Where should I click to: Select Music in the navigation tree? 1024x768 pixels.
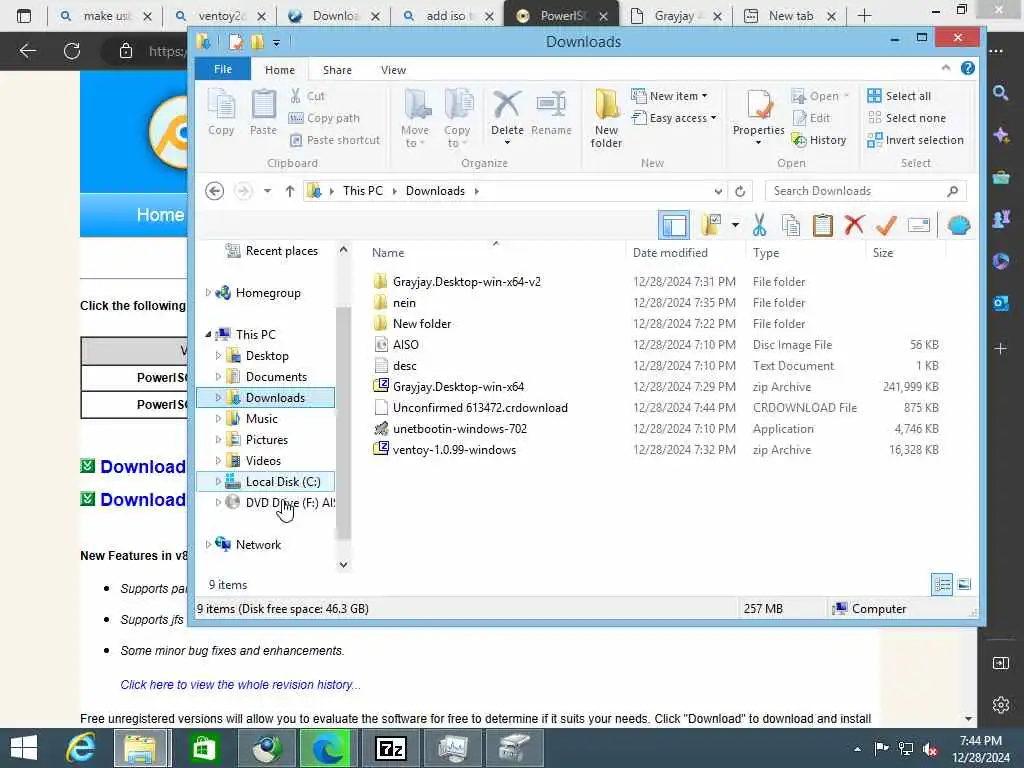(x=261, y=419)
